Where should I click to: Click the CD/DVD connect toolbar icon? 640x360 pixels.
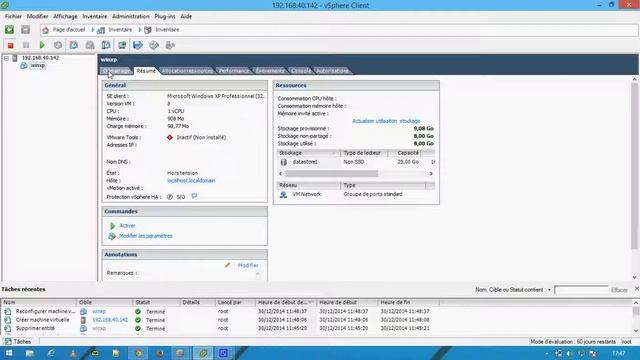[x=154, y=45]
